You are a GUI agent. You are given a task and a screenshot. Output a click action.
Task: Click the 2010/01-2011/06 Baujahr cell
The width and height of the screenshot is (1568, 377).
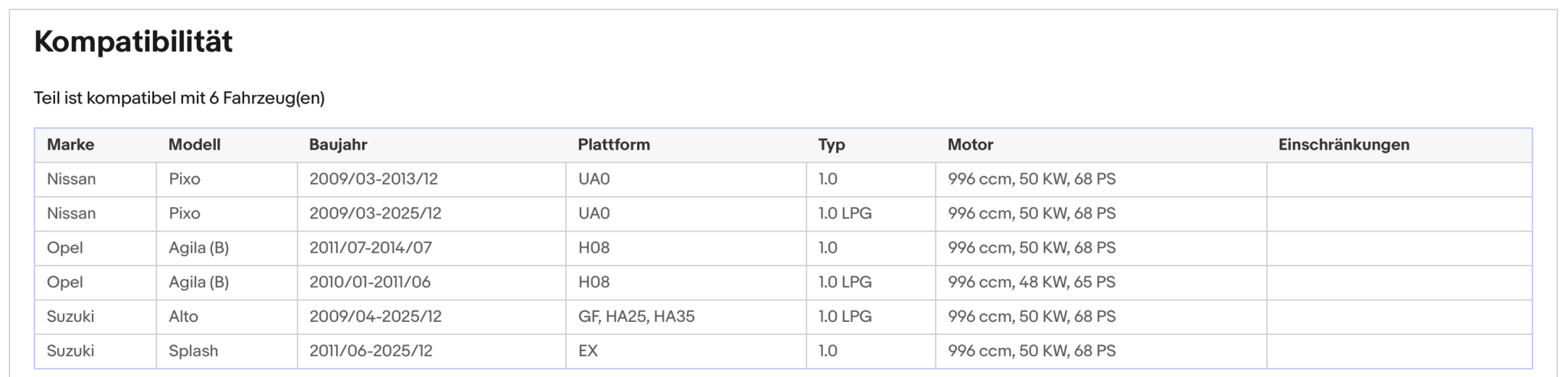(431, 282)
